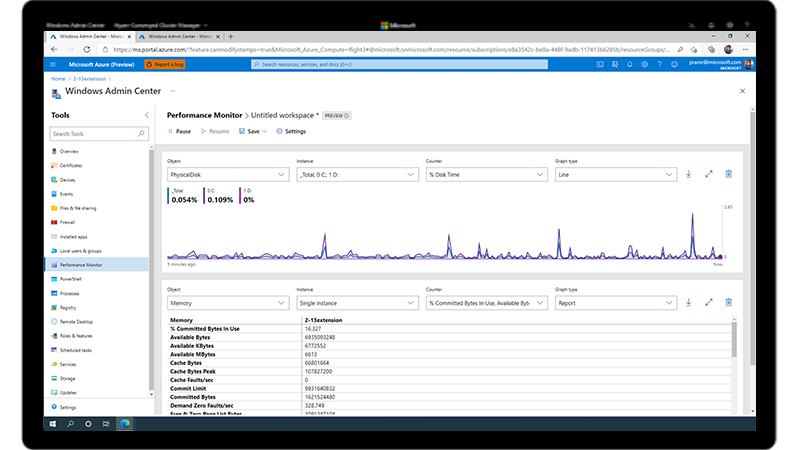Delete the PhysicalDisk graph with trash icon
800x450 pixels.
[x=728, y=174]
